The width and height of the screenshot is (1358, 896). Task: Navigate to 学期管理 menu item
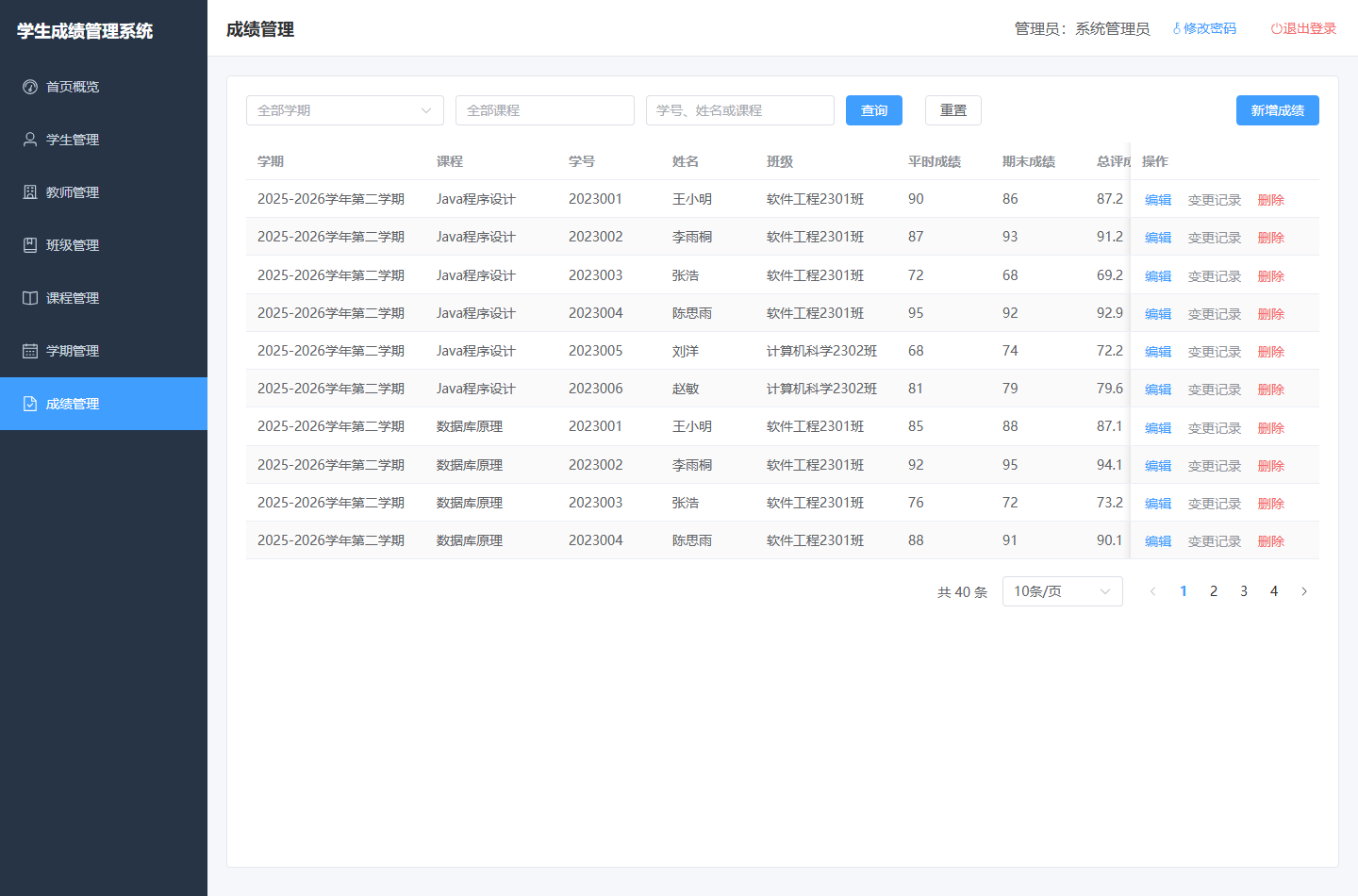point(104,351)
